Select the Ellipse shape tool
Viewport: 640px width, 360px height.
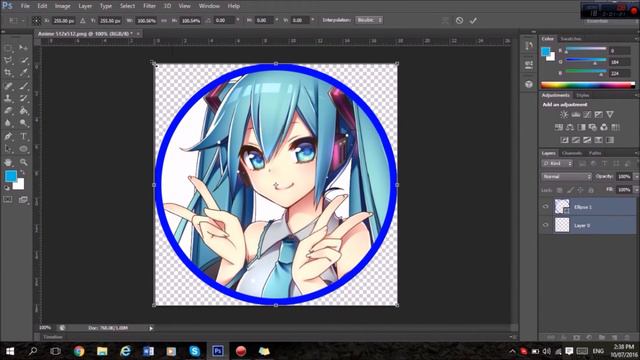coord(23,149)
